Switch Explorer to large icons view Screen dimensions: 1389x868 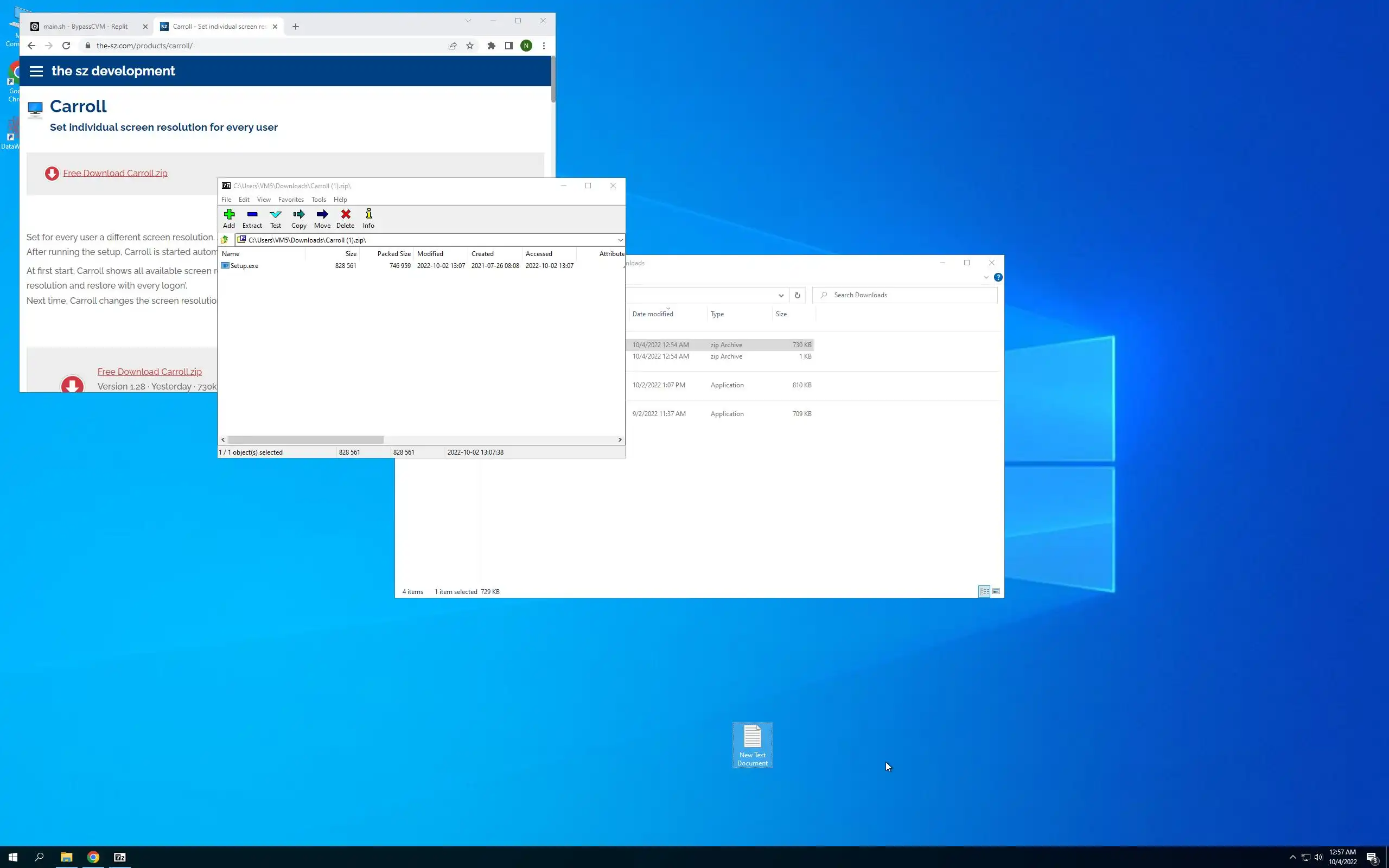point(996,591)
